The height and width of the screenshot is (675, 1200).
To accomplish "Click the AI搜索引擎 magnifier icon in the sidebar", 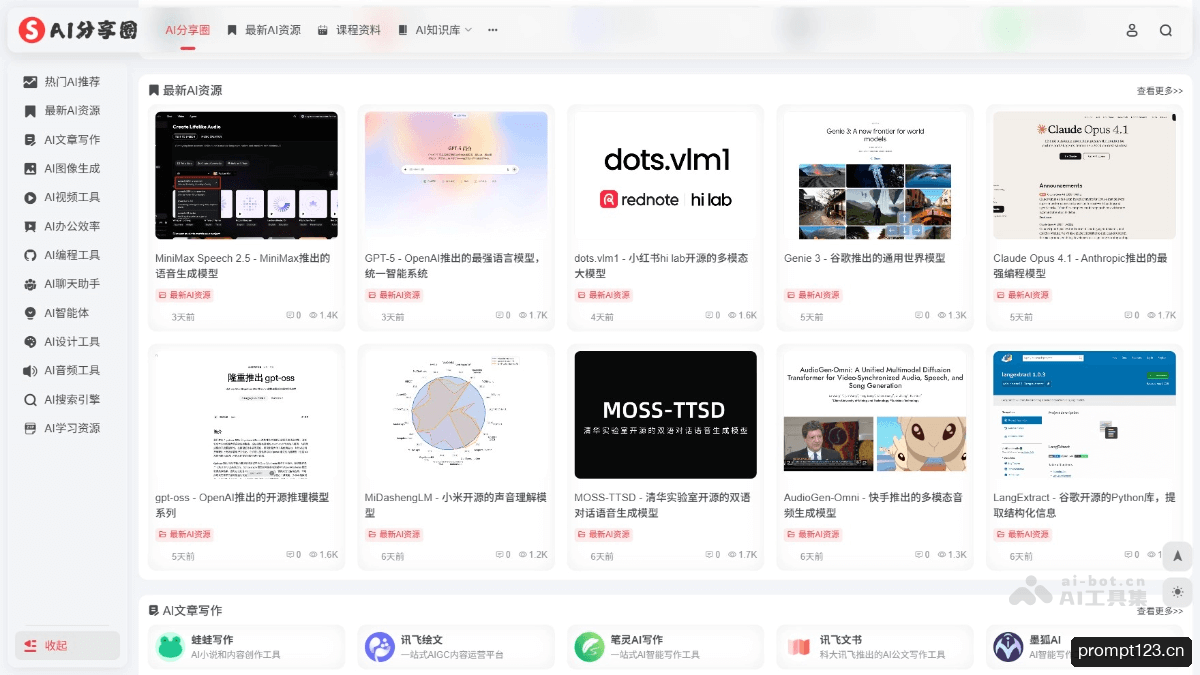I will coord(30,400).
